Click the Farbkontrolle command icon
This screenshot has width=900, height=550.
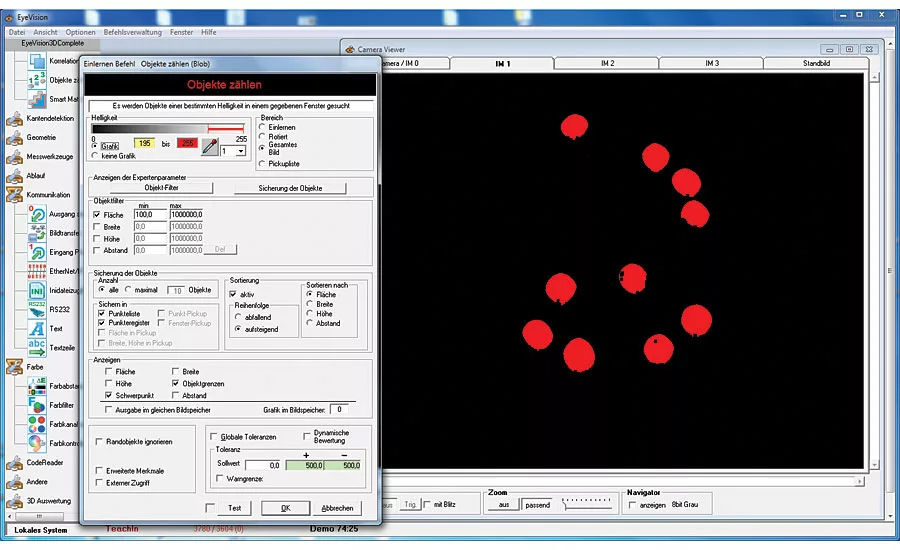(x=37, y=443)
